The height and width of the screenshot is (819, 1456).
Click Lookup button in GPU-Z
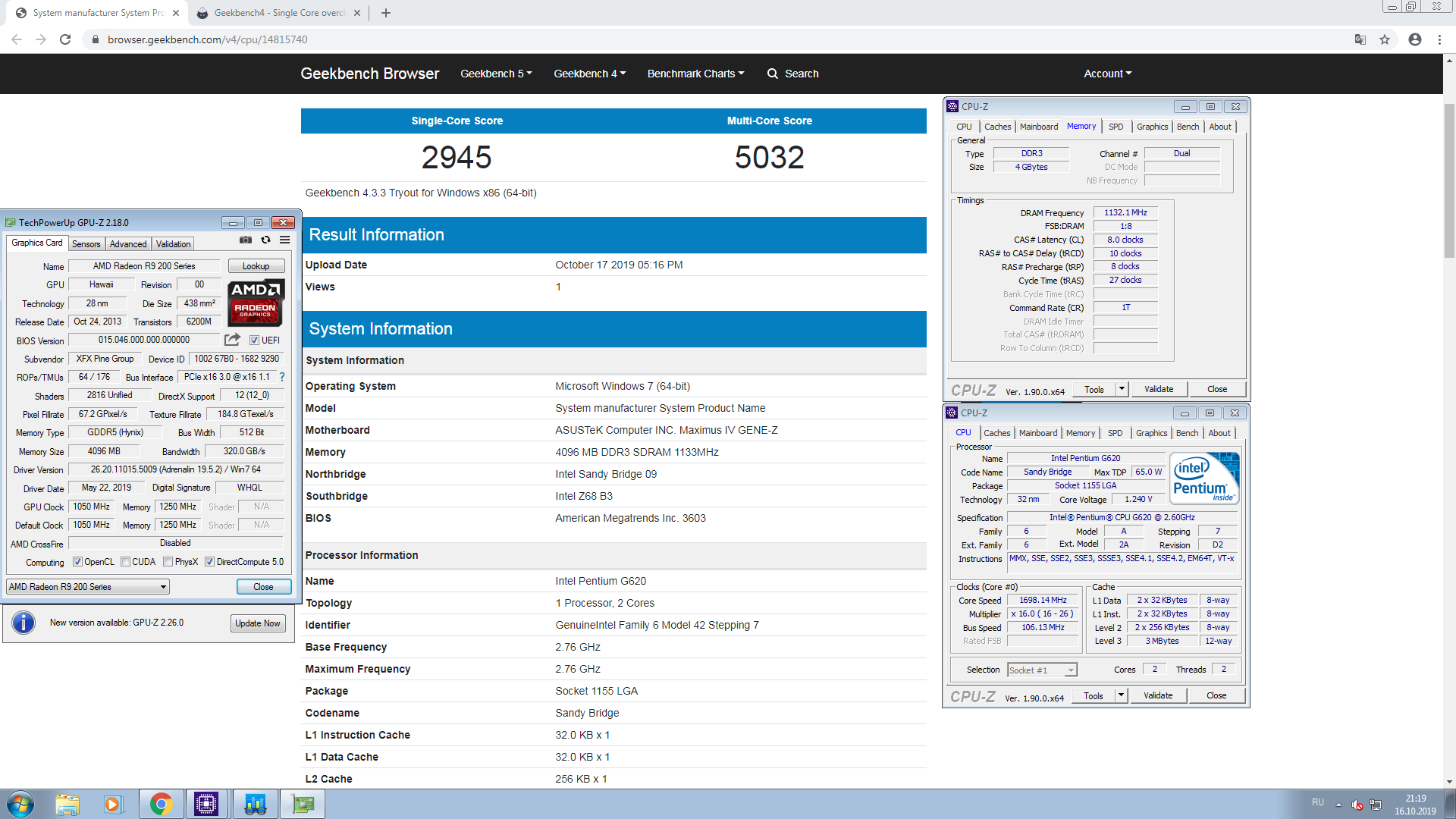(256, 266)
